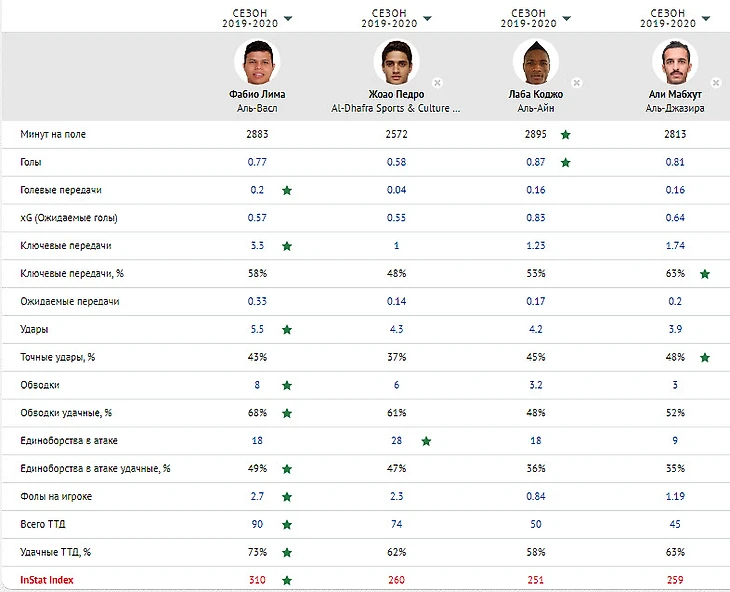Remove Лаба Коджо from the comparison
730x592 pixels.
[x=576, y=83]
